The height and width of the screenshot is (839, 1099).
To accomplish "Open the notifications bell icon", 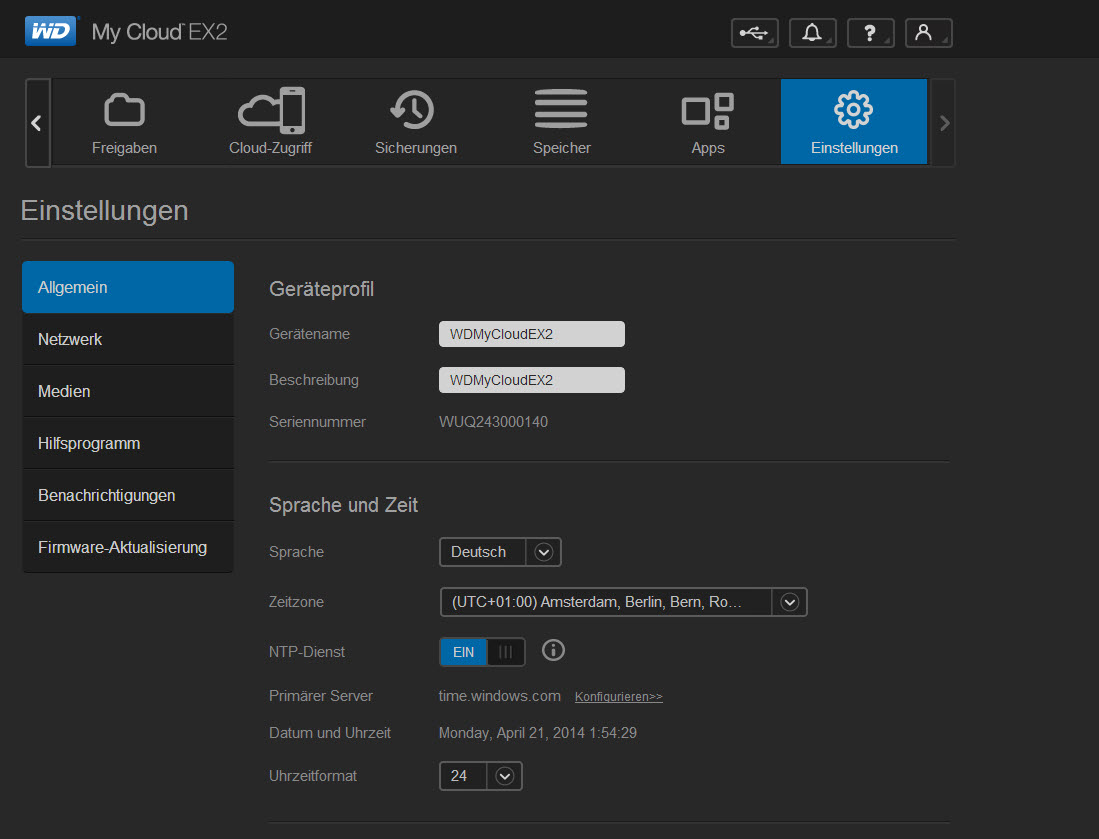I will 812,33.
